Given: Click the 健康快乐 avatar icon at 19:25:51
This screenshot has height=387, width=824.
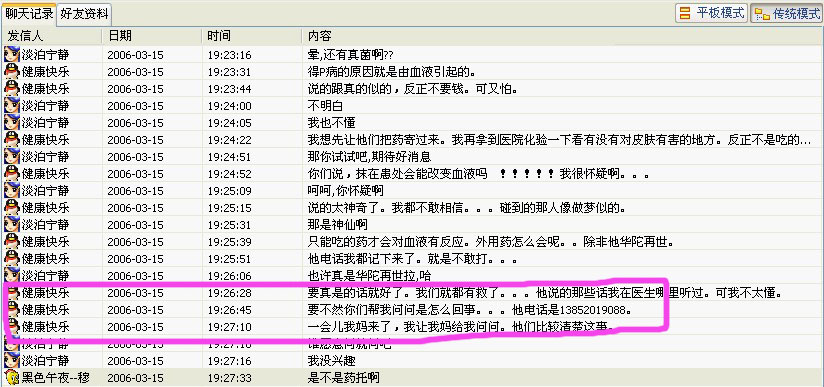Looking at the screenshot, I should click(x=12, y=259).
